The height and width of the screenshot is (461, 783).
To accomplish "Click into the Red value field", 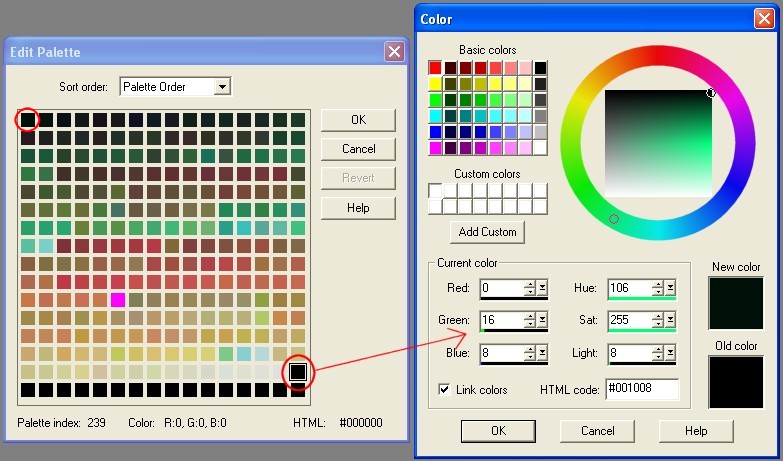I will [502, 288].
